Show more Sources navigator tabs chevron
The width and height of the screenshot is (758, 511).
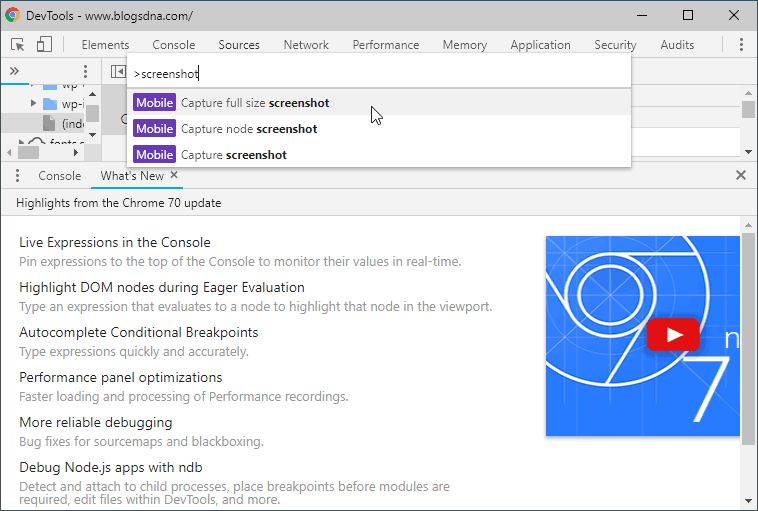[x=15, y=71]
